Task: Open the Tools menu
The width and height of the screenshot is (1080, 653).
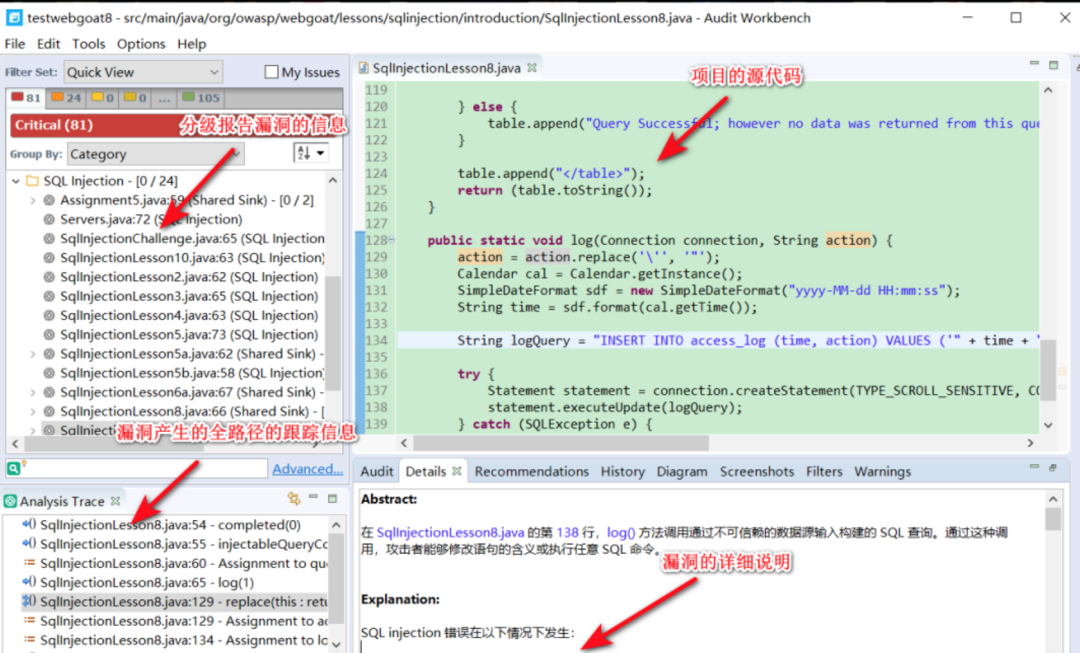Action: pyautogui.click(x=89, y=44)
